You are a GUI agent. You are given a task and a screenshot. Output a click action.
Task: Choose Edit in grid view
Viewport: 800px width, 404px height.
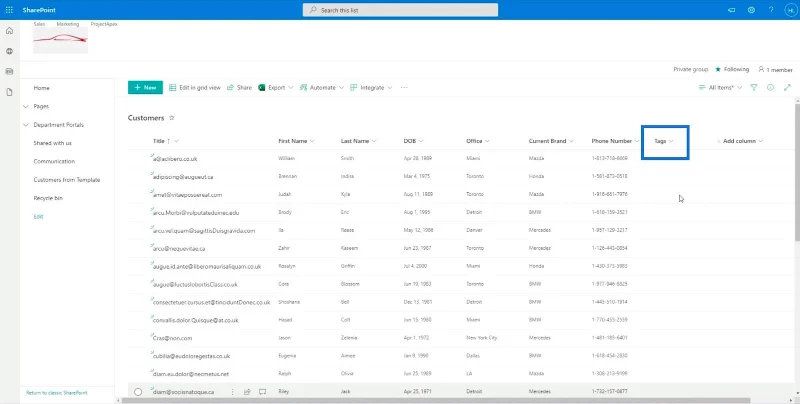[x=195, y=88]
